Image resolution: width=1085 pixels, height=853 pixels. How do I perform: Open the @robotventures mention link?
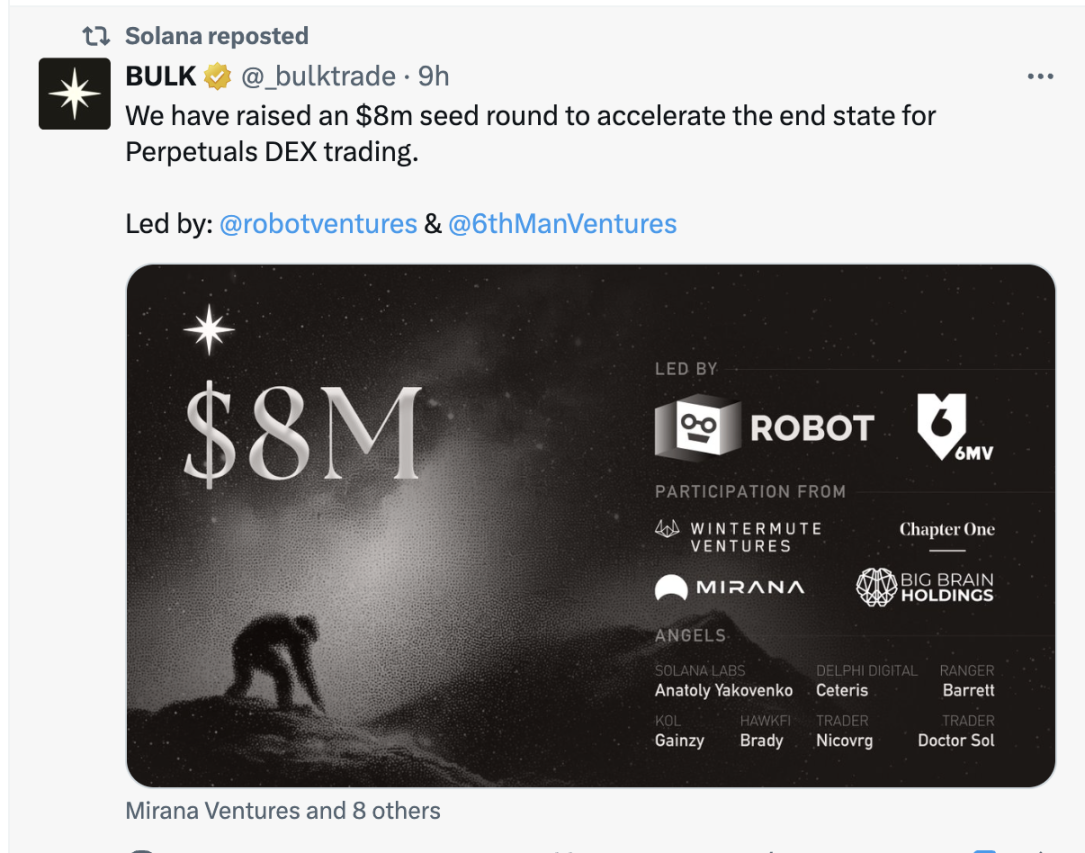pyautogui.click(x=318, y=224)
